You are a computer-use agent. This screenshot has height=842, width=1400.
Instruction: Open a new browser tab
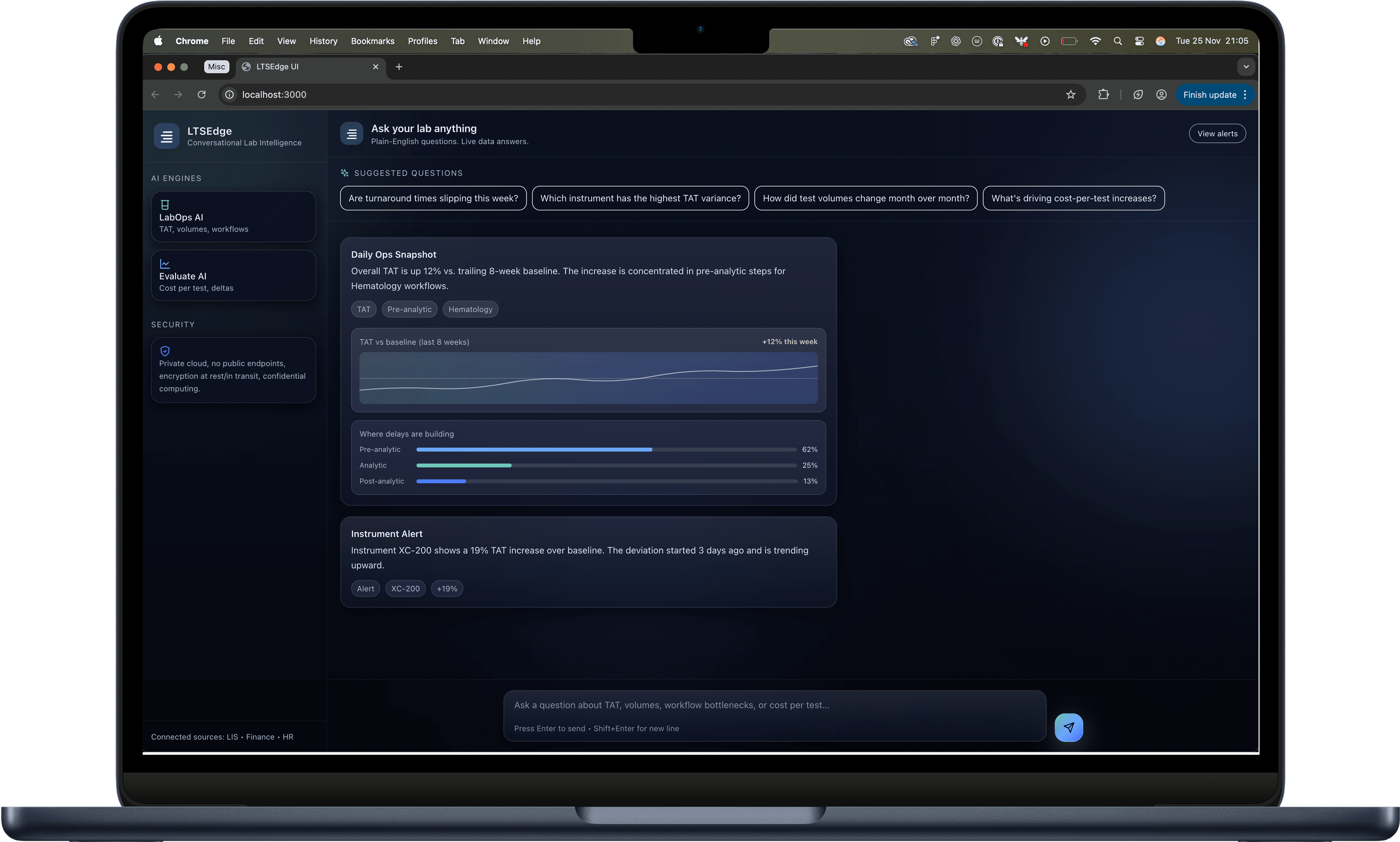399,67
